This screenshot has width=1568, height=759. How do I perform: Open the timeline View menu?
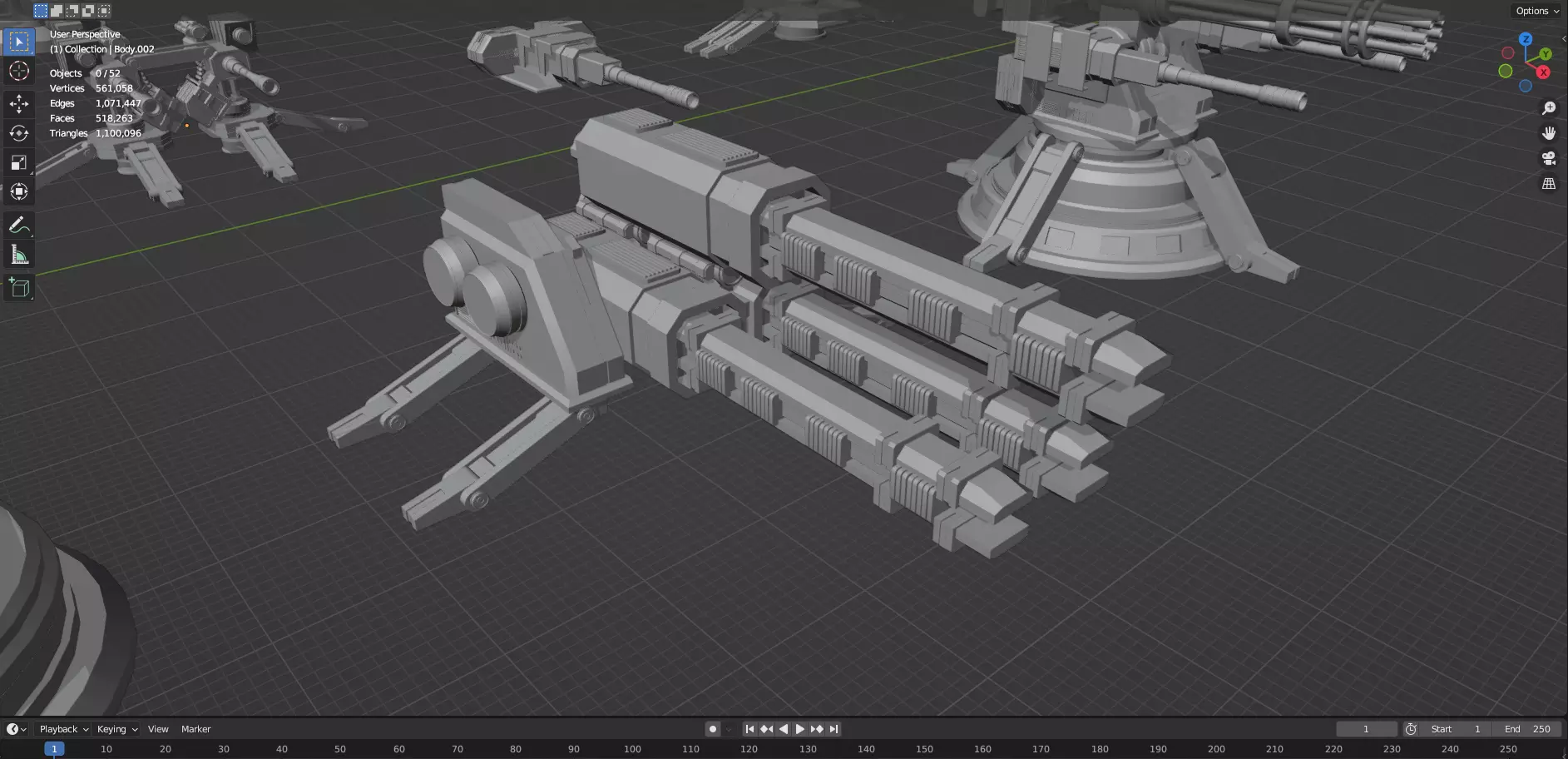158,729
